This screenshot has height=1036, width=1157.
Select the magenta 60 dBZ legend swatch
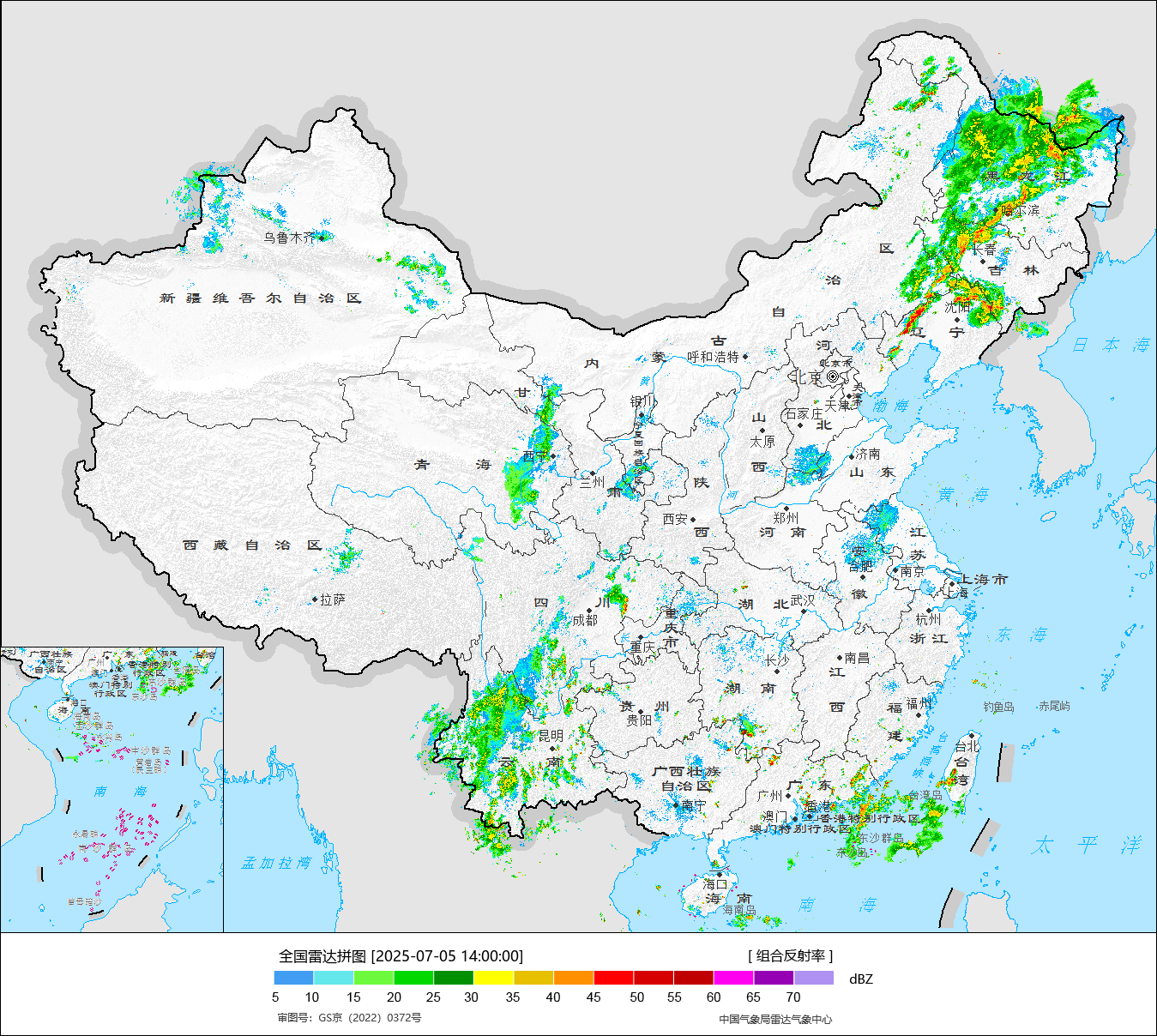click(x=733, y=978)
